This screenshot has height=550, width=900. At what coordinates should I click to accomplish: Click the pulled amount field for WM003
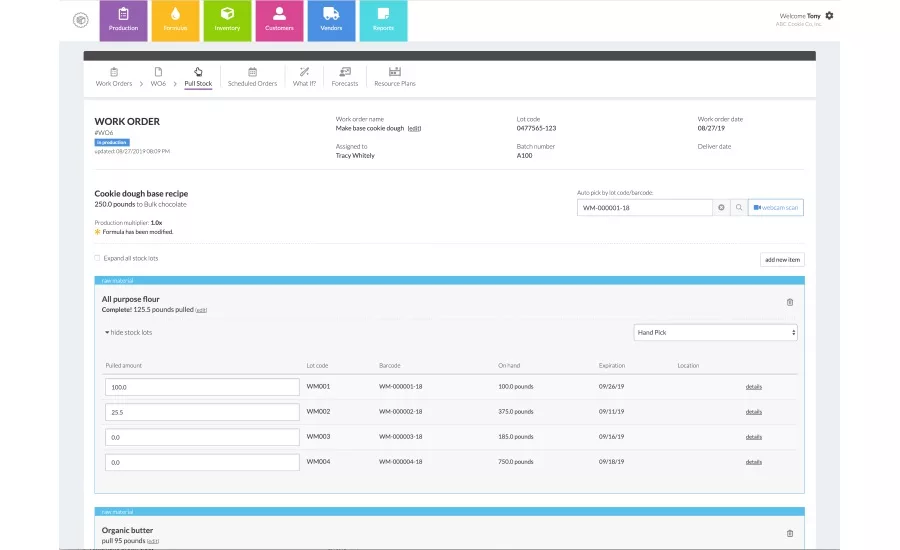[x=202, y=437]
